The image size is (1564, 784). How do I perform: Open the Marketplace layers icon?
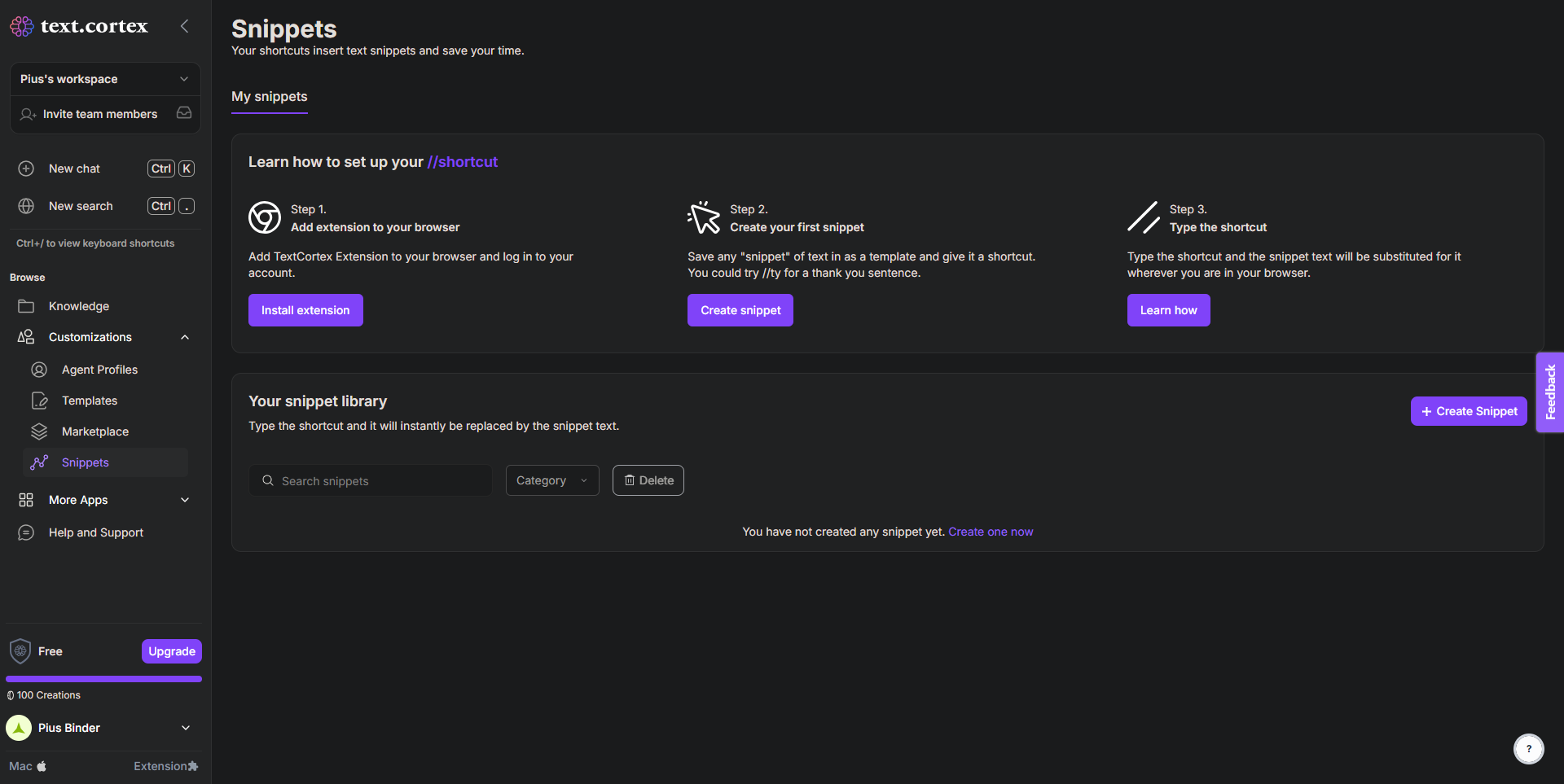pos(39,431)
